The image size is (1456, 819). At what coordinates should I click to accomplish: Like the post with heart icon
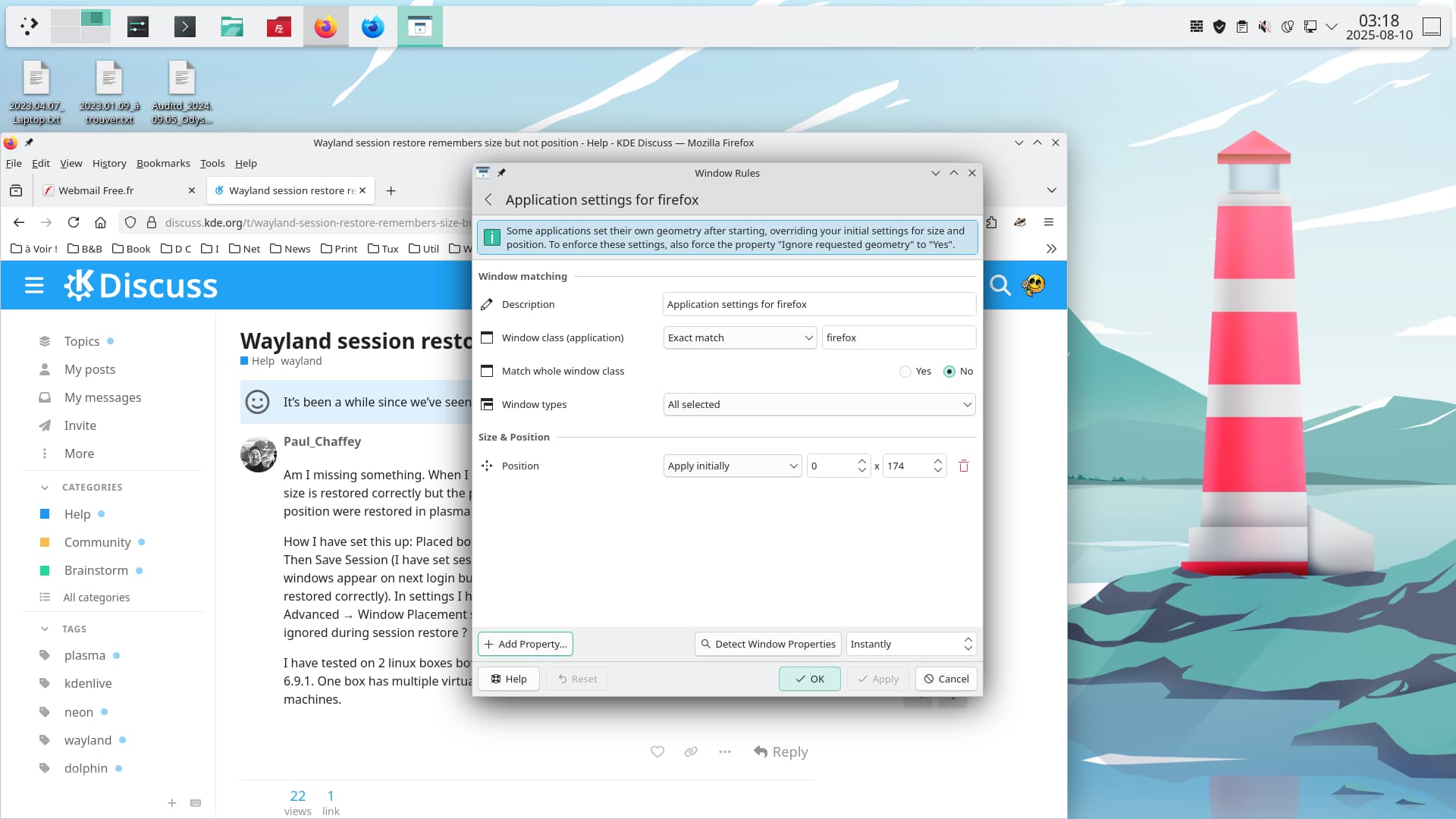coord(657,752)
